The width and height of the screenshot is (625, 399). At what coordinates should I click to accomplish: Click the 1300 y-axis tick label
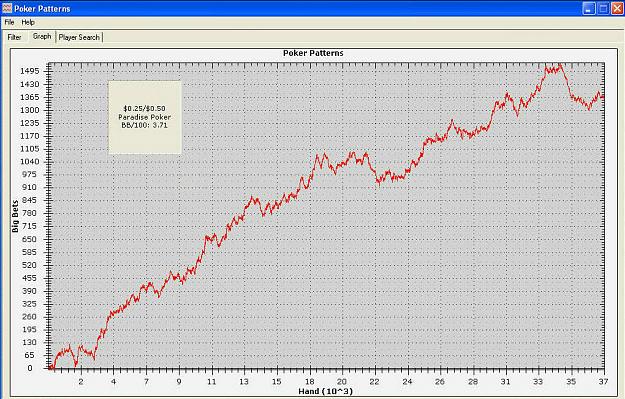click(x=30, y=110)
